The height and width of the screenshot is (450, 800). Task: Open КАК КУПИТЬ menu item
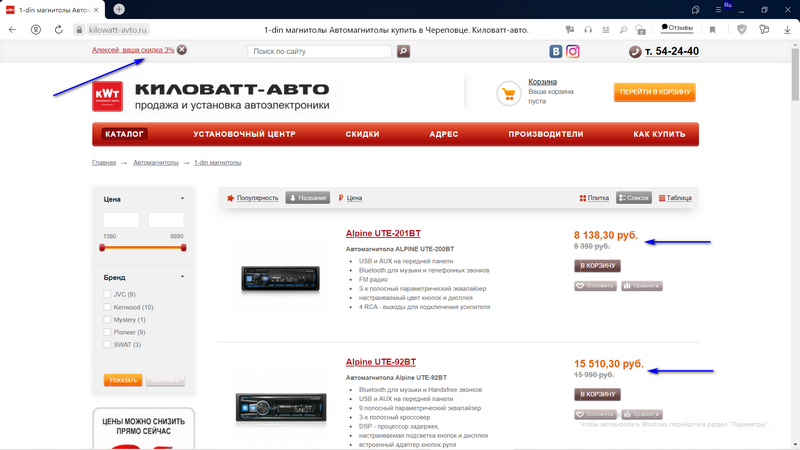click(659, 134)
